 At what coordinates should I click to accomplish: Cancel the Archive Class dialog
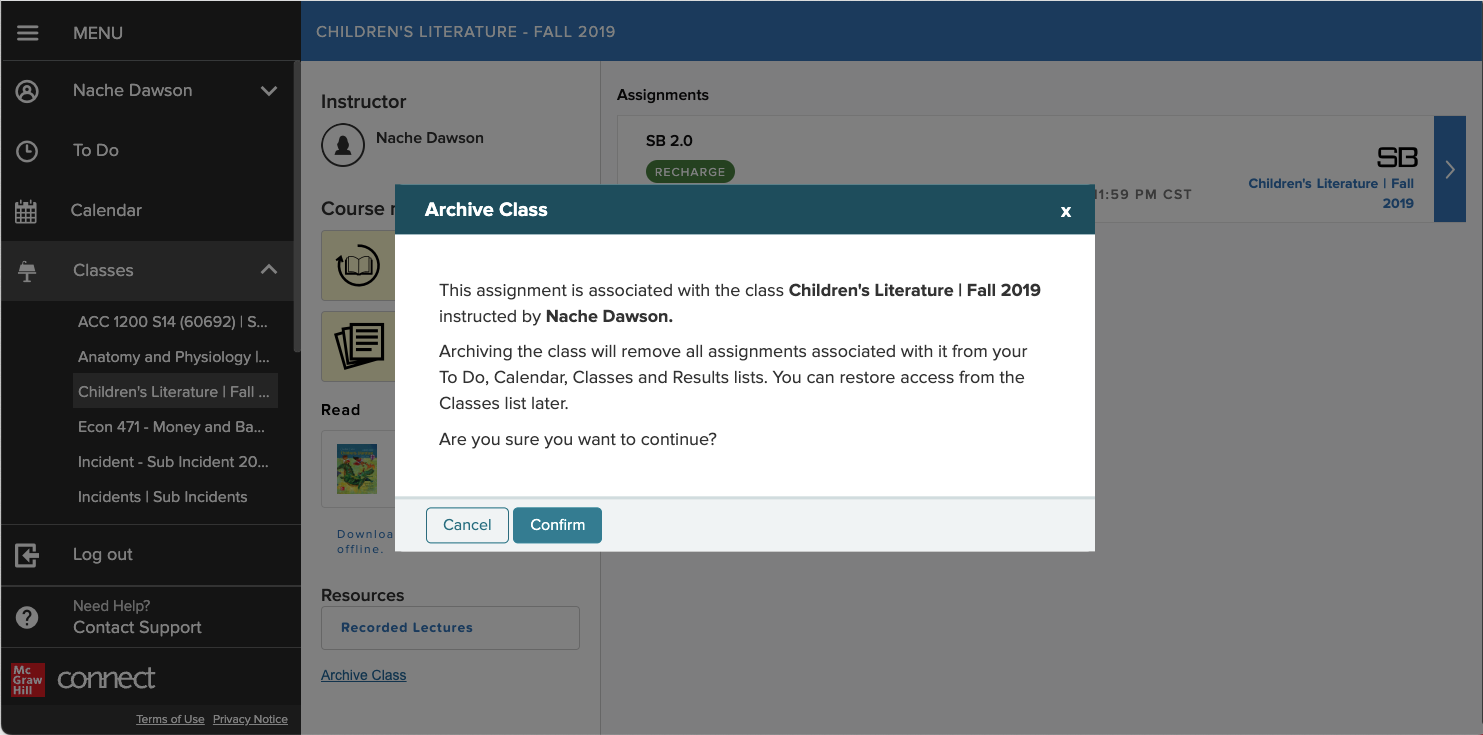(x=467, y=525)
